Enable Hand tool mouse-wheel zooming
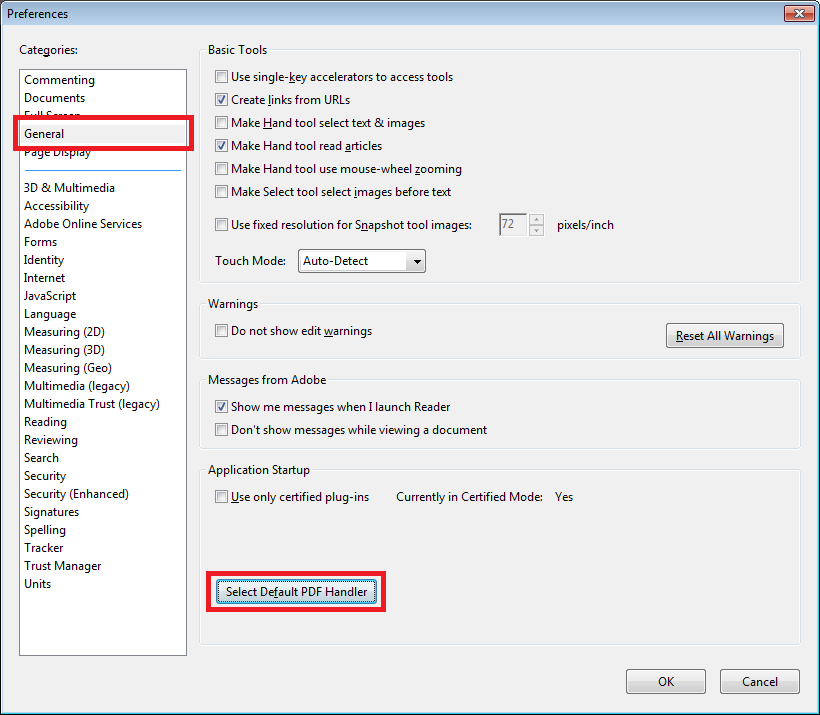The height and width of the screenshot is (715, 820). click(x=221, y=168)
